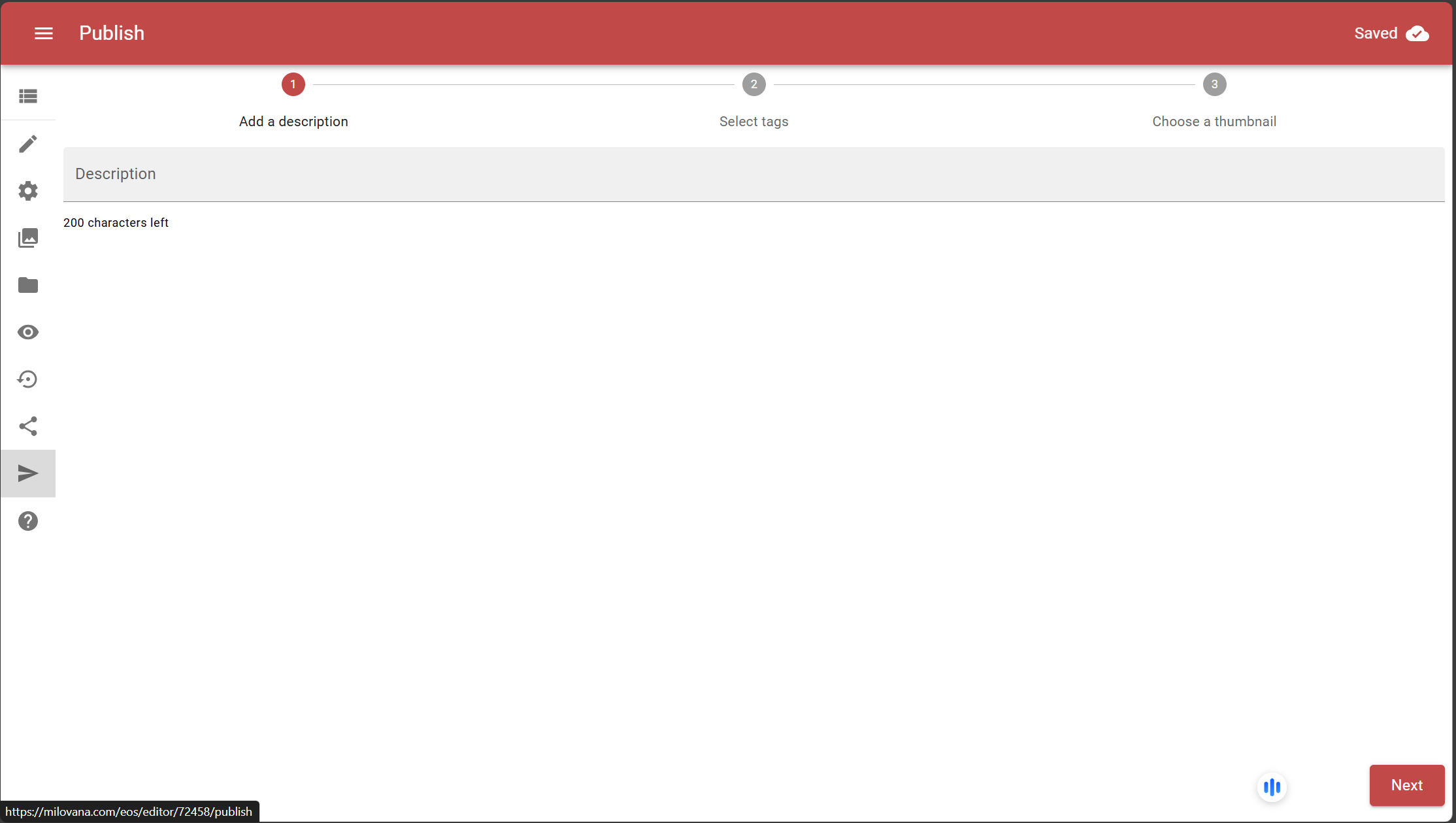1456x823 pixels.
Task: Open the settings gear icon
Action: pos(28,191)
